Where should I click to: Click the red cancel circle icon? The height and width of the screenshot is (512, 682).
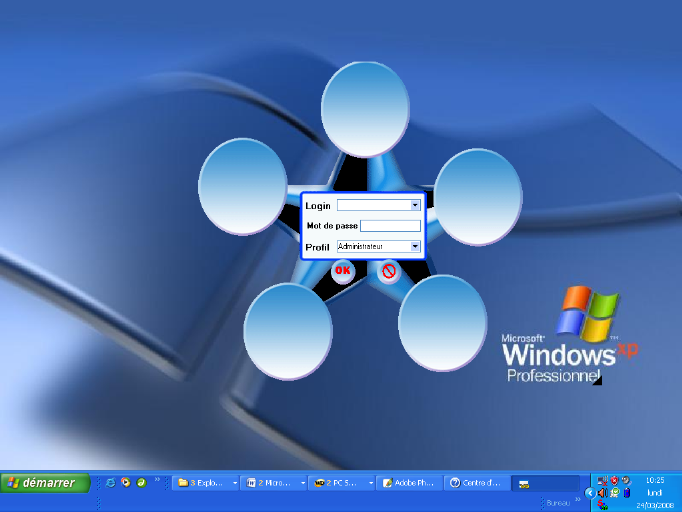(389, 271)
